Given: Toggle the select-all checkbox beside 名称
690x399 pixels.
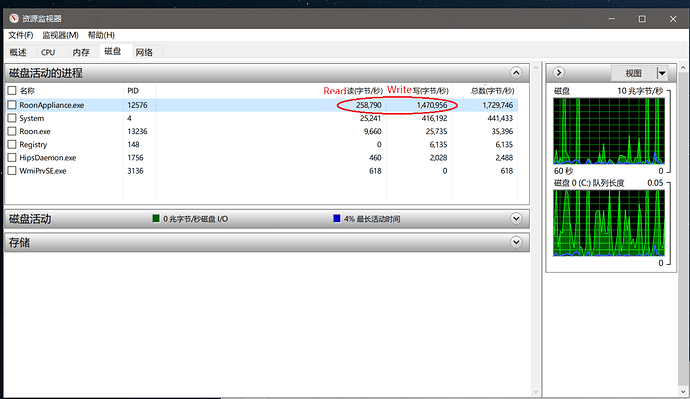Looking at the screenshot, I should pos(12,91).
